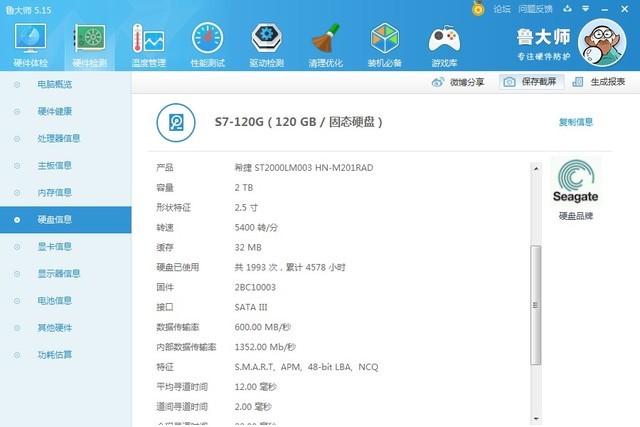Click the download arrow icon in title bar
640x427 pixels.
point(567,9)
